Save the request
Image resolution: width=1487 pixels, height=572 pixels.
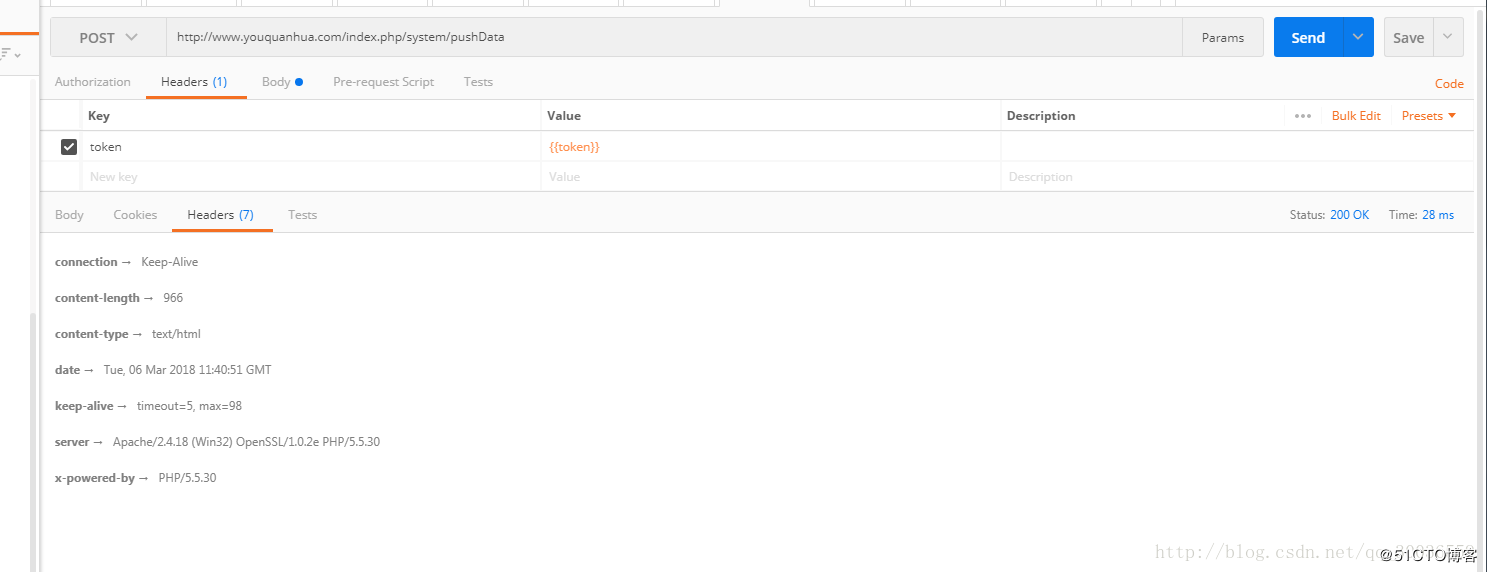(x=1408, y=38)
